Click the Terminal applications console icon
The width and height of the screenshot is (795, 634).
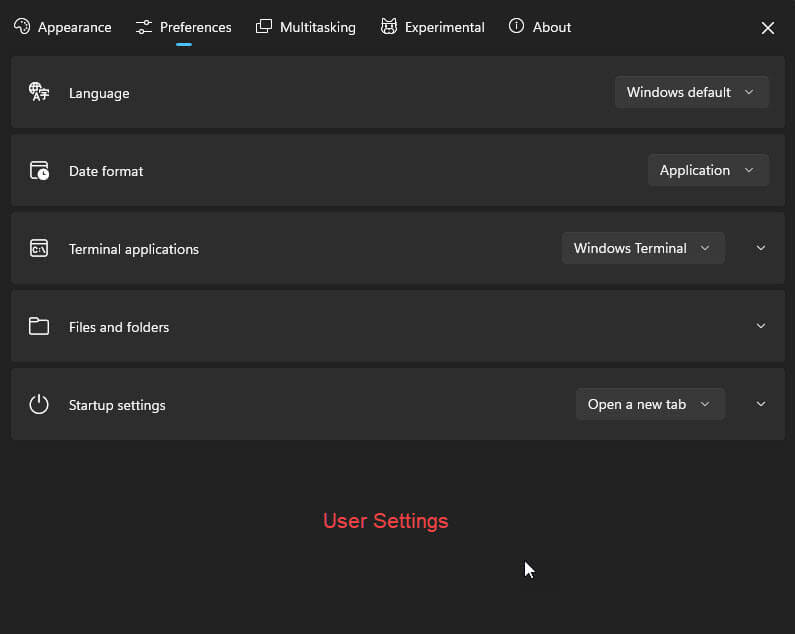pos(39,249)
